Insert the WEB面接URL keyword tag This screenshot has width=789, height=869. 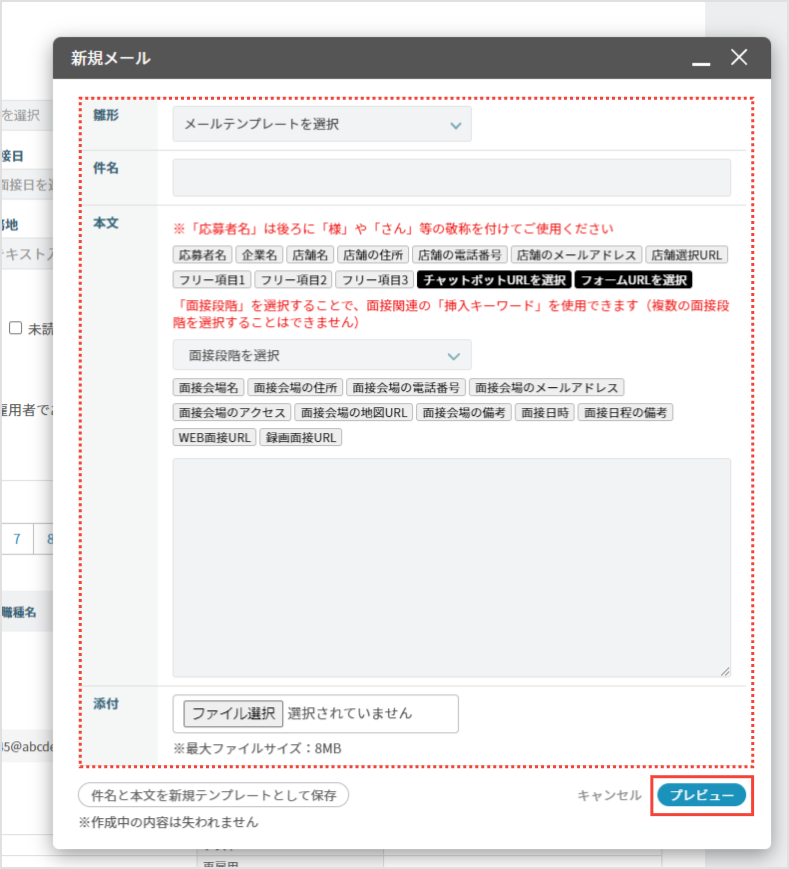(x=214, y=437)
